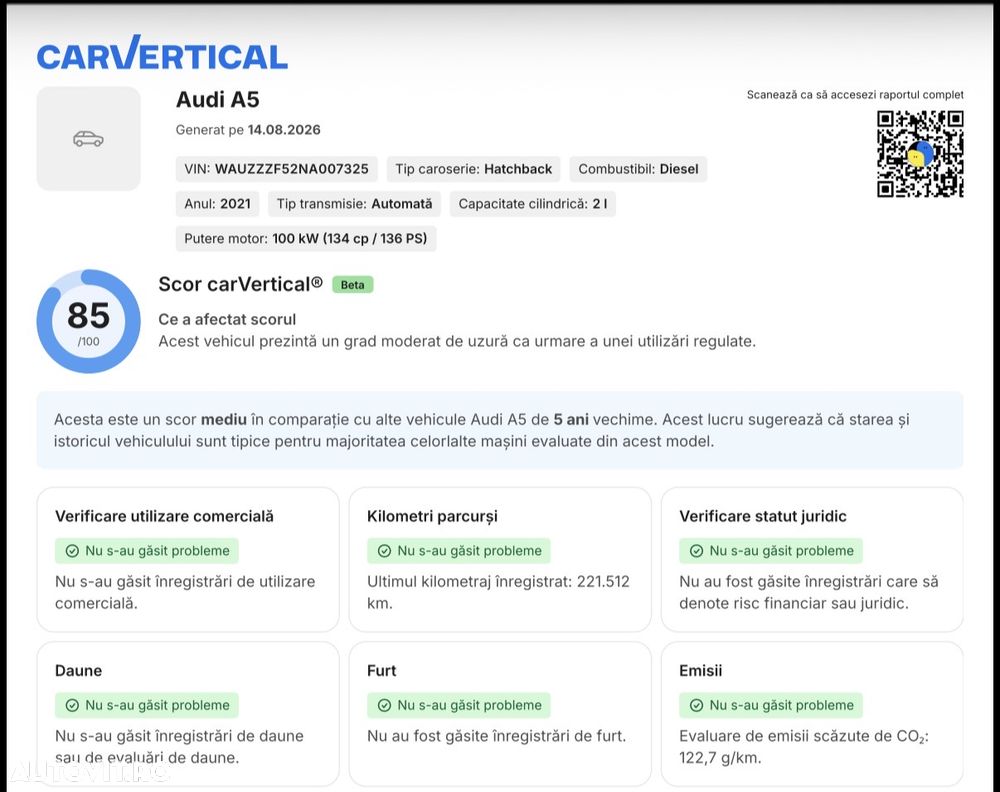Click the car placeholder thumbnail

89,138
